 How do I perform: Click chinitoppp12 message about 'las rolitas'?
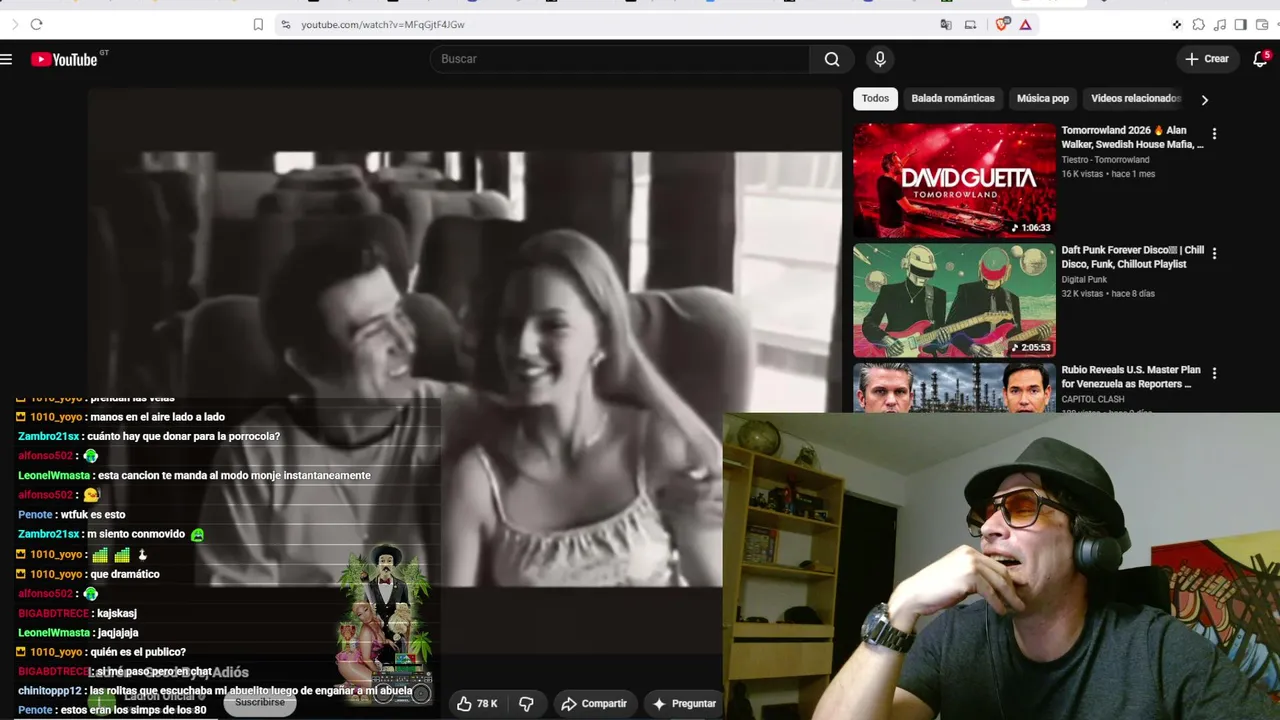point(251,691)
